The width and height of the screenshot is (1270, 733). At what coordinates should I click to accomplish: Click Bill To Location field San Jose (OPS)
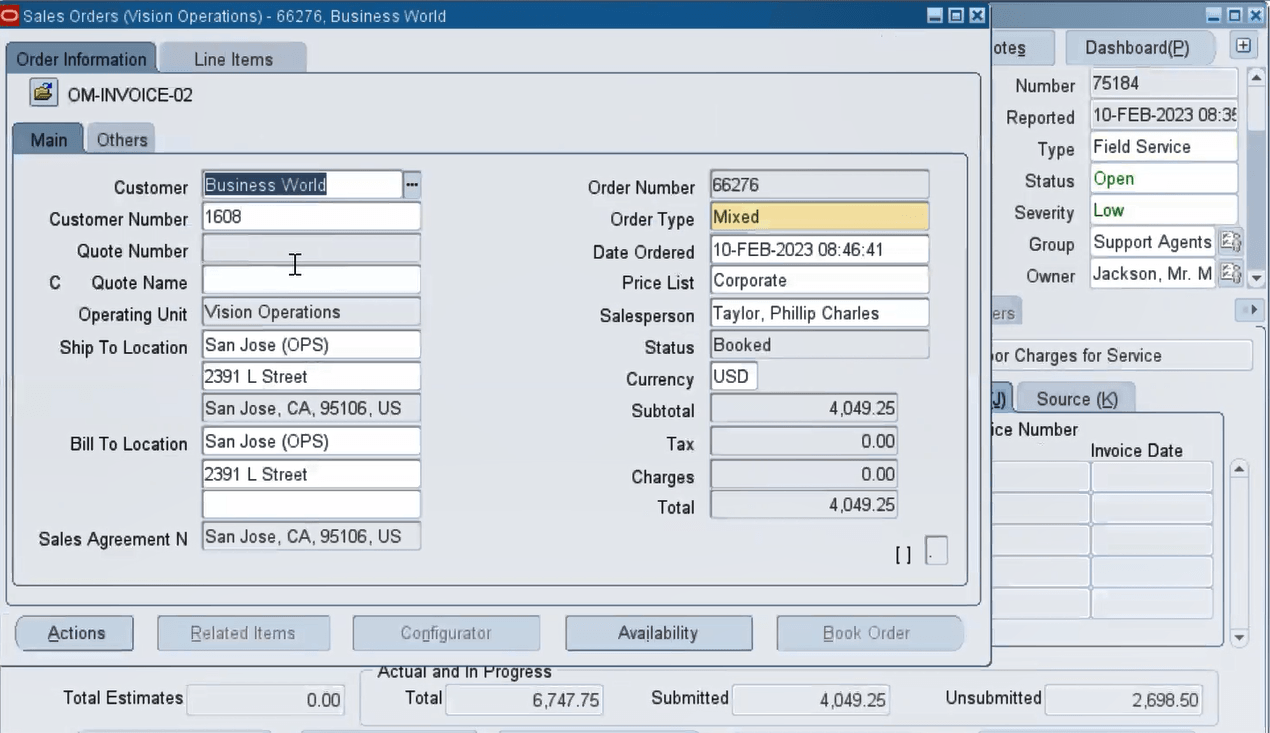(x=311, y=441)
